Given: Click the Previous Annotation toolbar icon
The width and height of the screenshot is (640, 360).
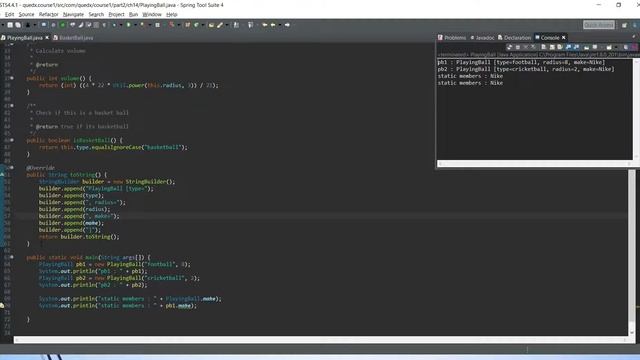Looking at the screenshot, I should 250,25.
